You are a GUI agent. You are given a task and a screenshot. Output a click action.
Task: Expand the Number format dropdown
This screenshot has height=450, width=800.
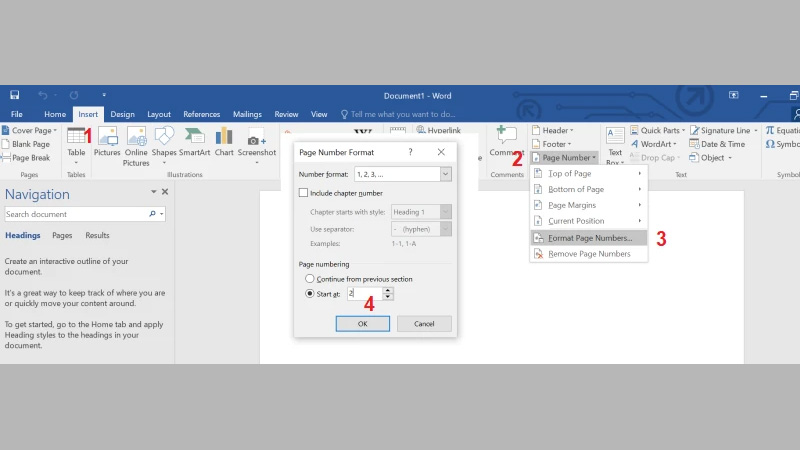click(445, 174)
